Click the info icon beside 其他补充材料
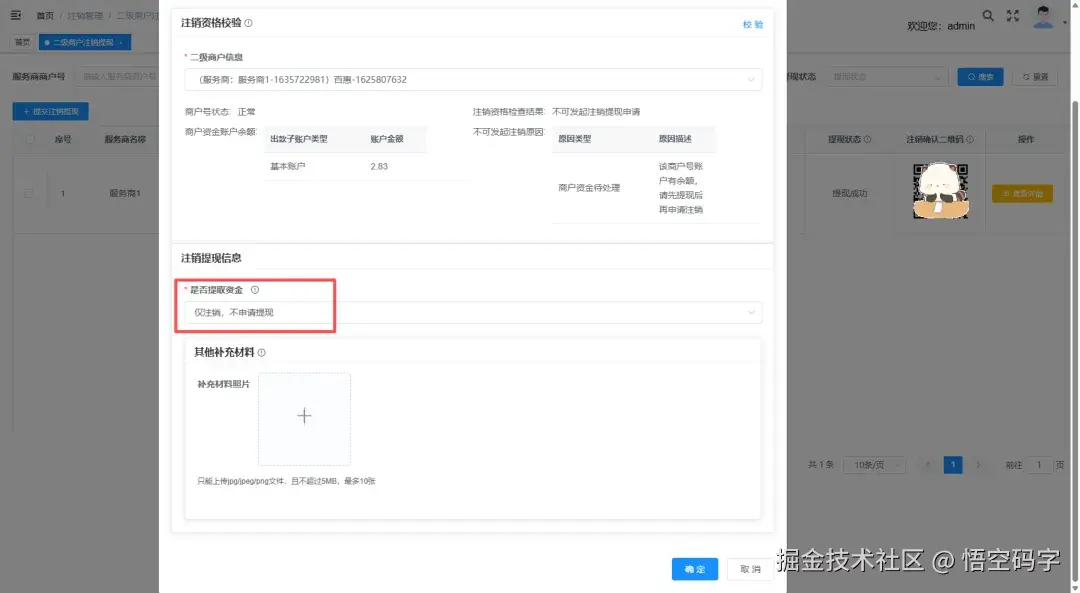This screenshot has height=593, width=1080. [261, 352]
